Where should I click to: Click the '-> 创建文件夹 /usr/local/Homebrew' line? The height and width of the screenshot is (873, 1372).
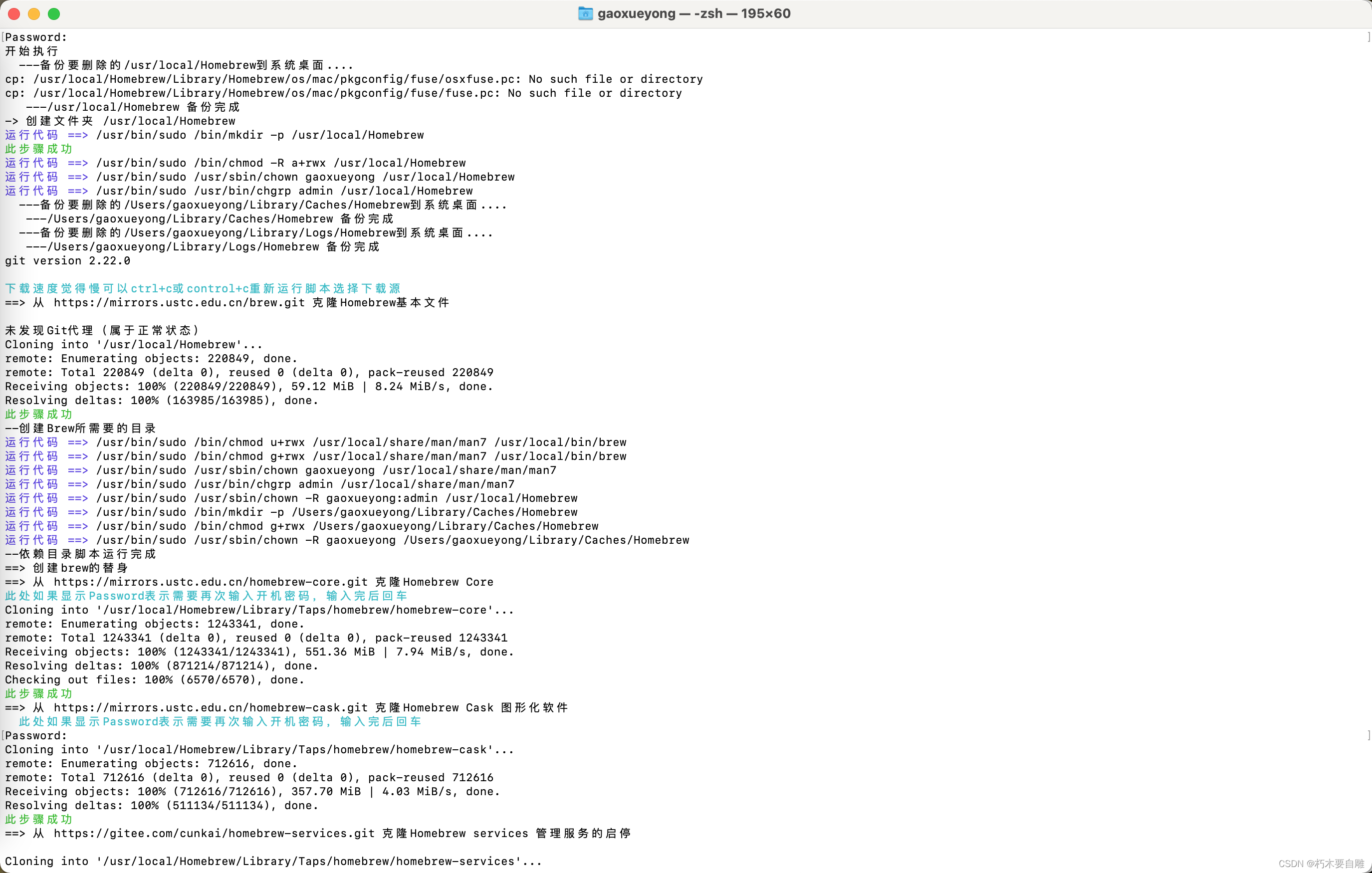pyautogui.click(x=120, y=121)
